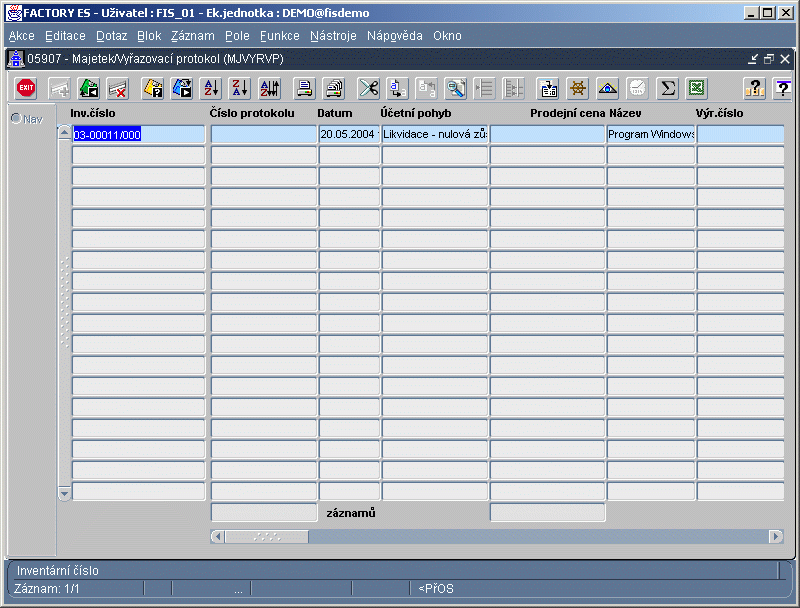This screenshot has height=608, width=800.
Task: Open the Okno menu
Action: point(447,36)
